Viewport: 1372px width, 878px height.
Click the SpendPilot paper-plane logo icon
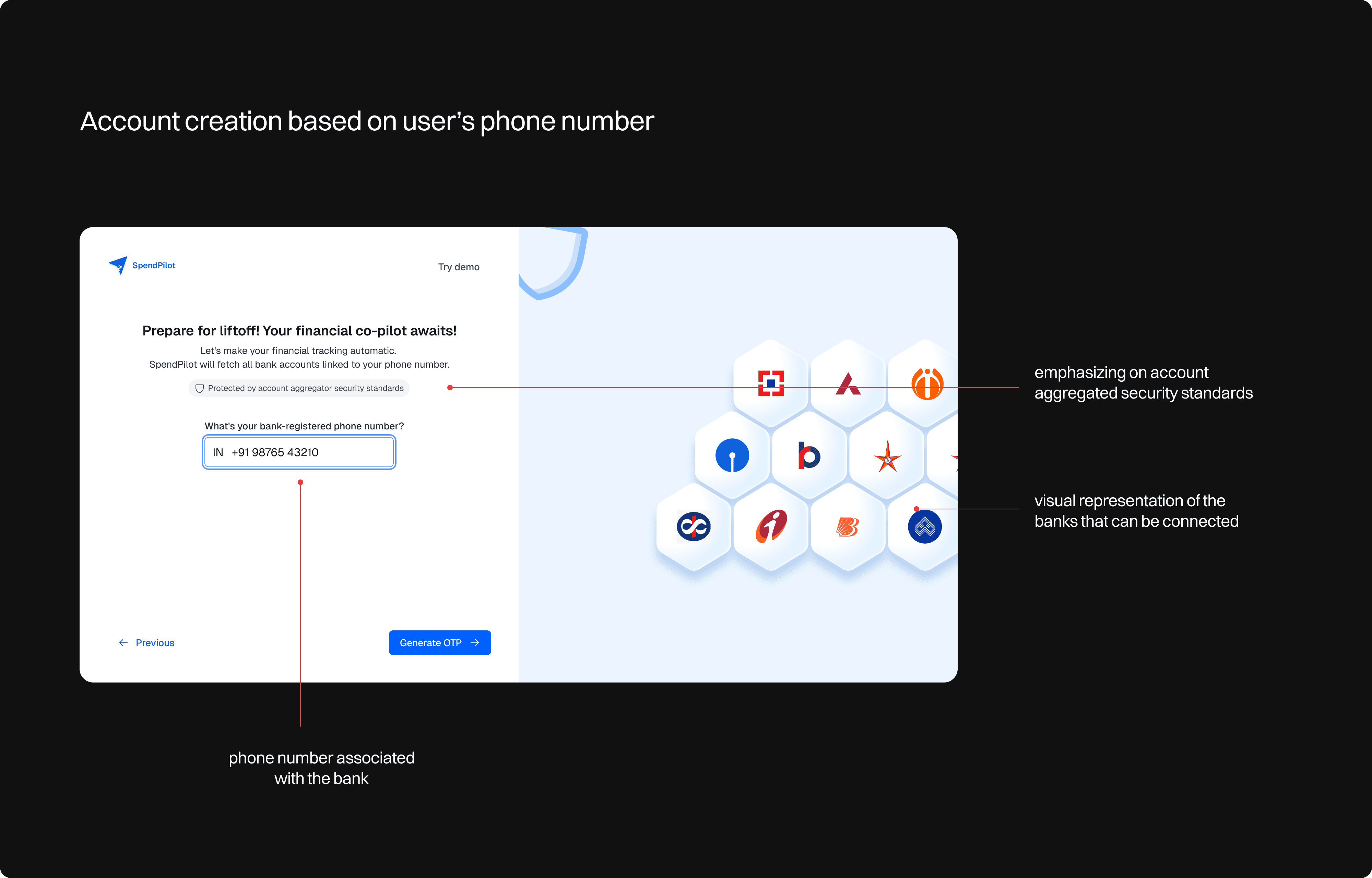coord(118,265)
